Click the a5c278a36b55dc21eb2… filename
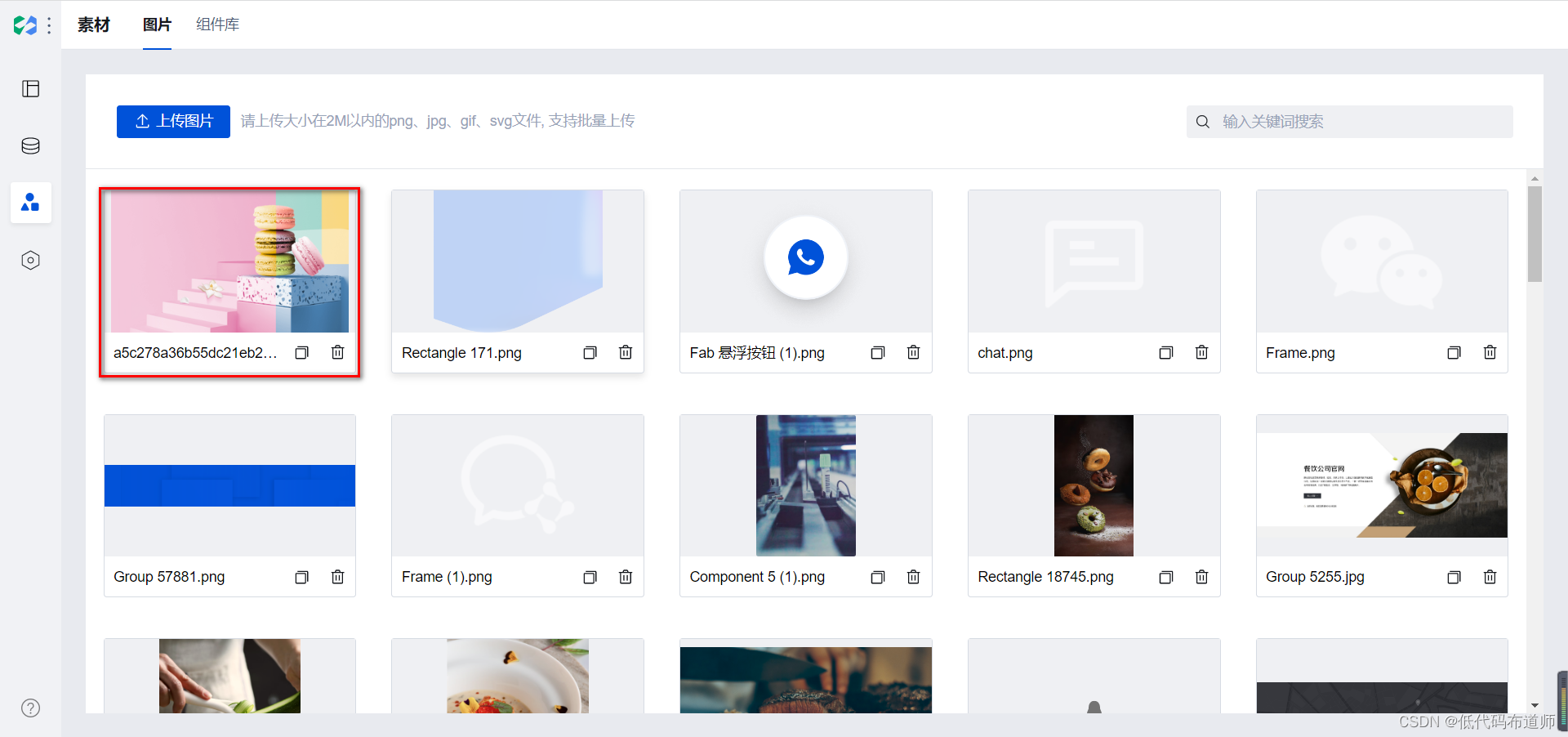This screenshot has width=1568, height=737. (195, 353)
